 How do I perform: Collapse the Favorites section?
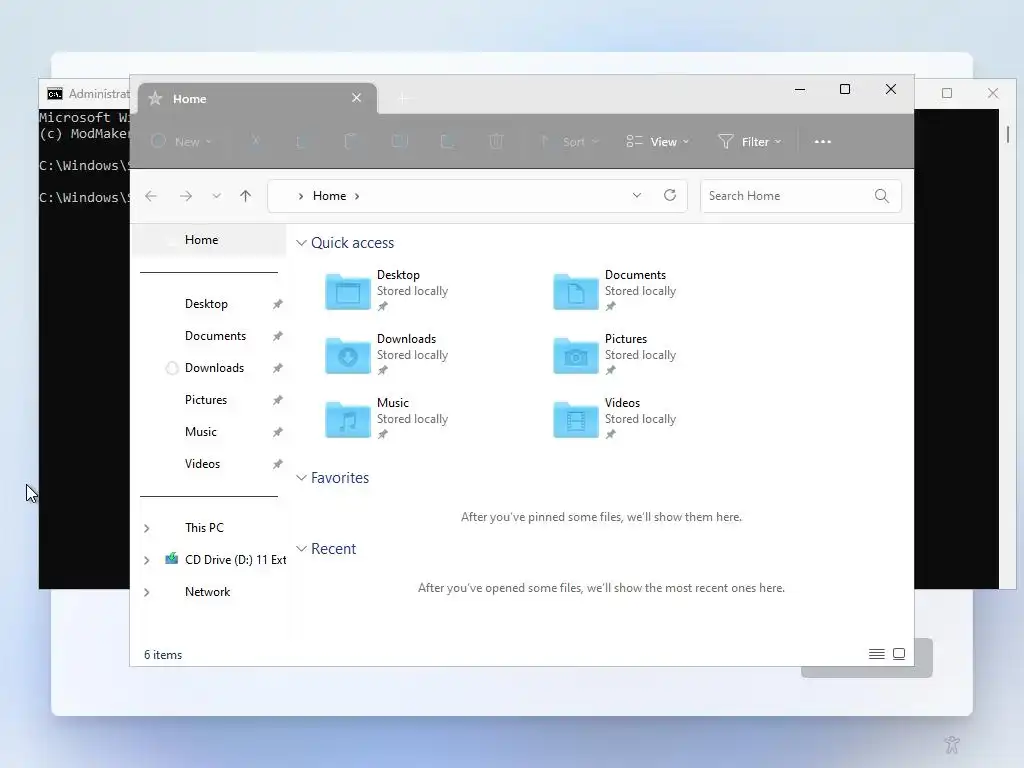pos(301,478)
